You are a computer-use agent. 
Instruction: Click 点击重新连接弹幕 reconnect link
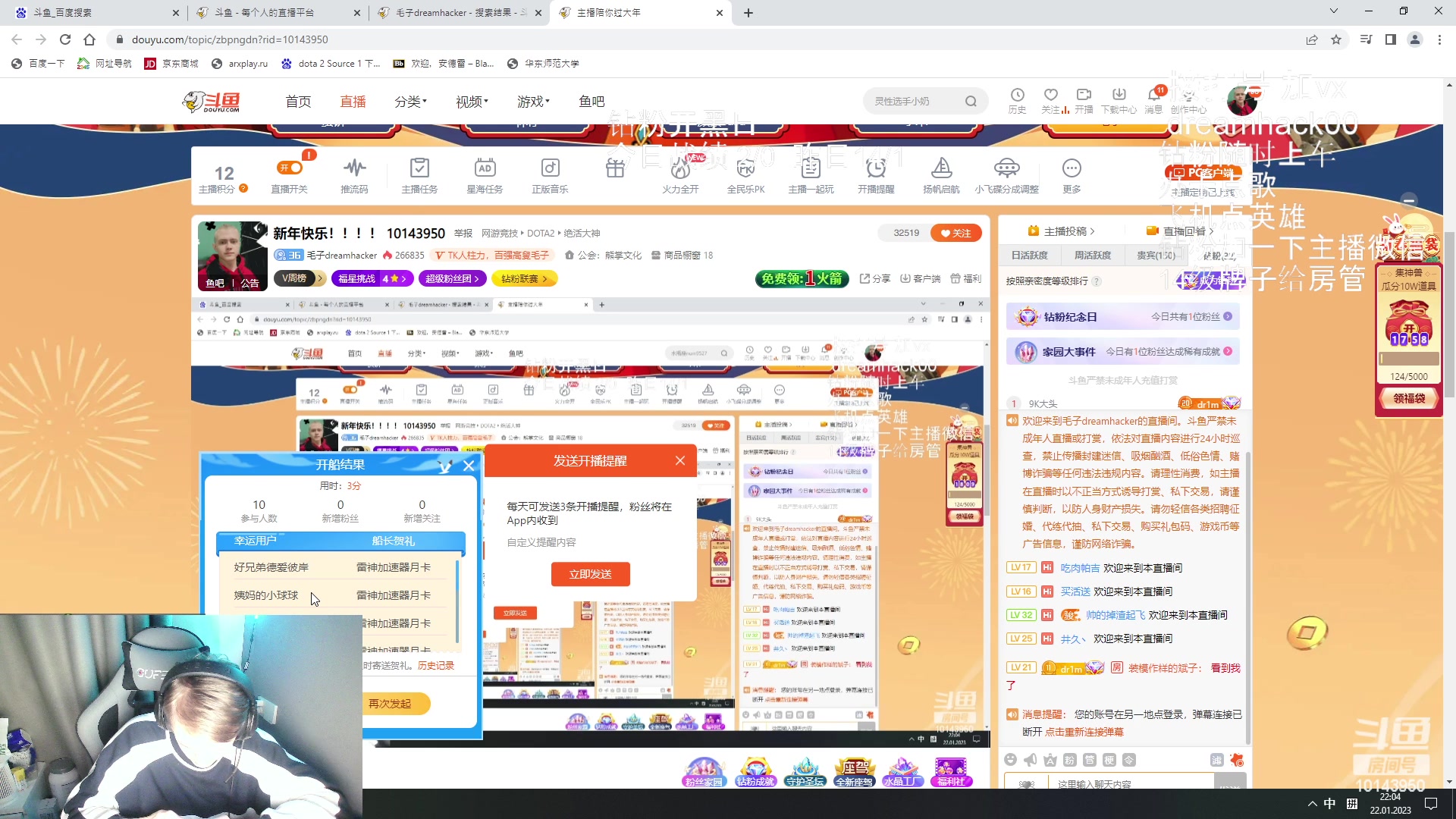pos(1084,732)
